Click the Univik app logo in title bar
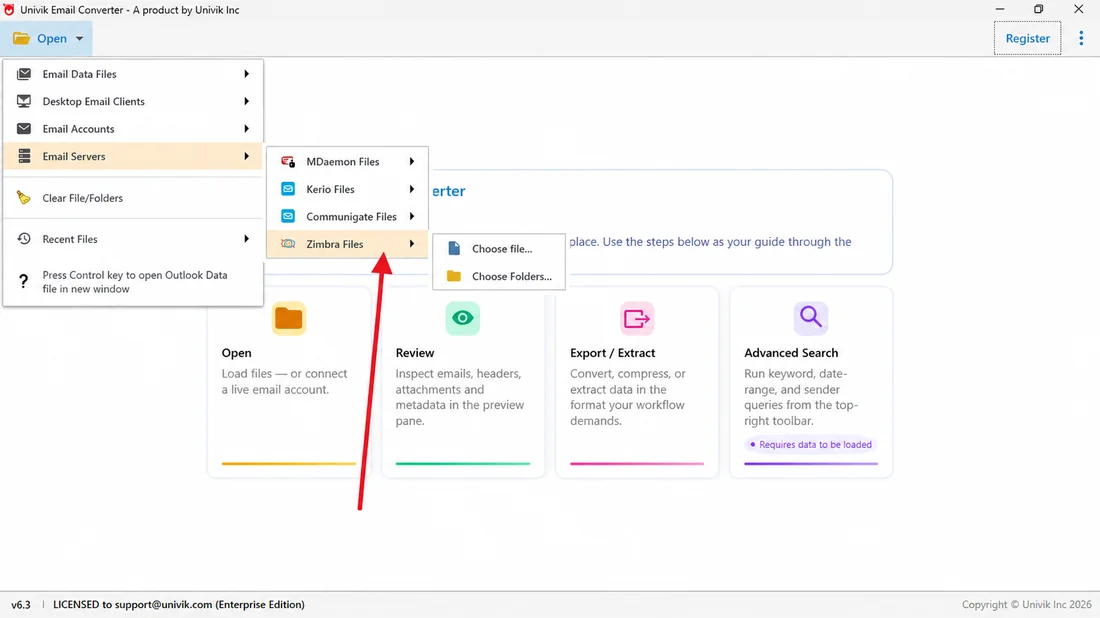This screenshot has width=1100, height=618. point(8,10)
